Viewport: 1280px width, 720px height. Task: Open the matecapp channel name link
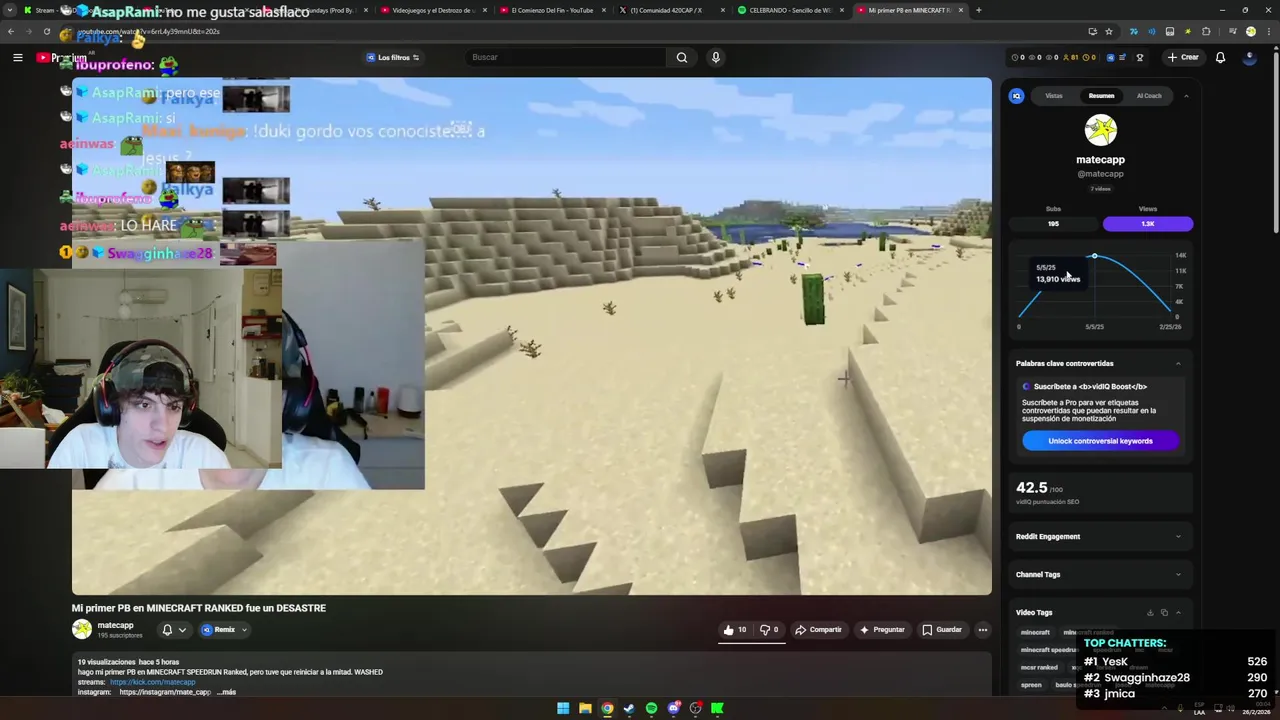(115, 625)
